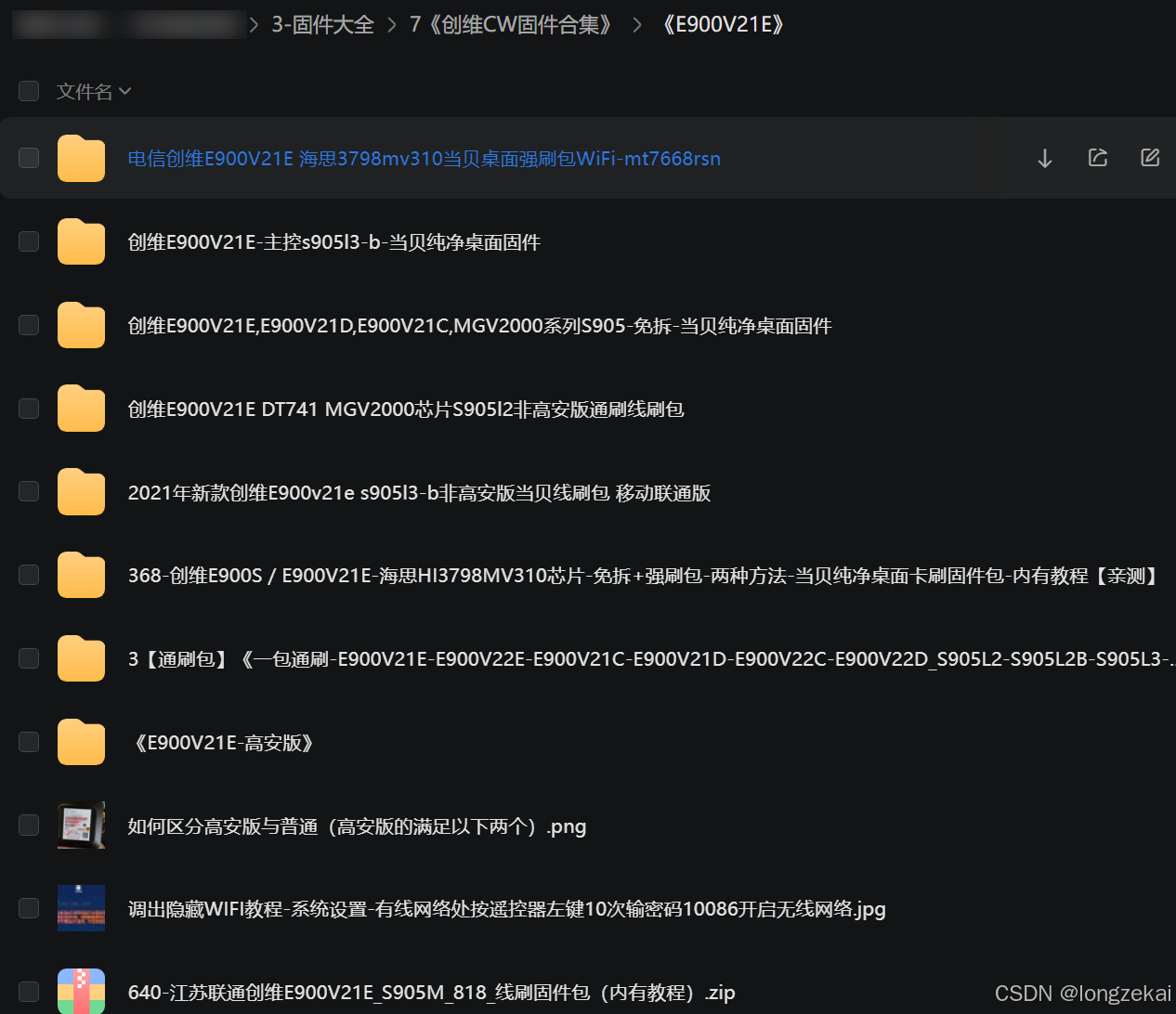Open 《E900V21E-高安版》 folder name
This screenshot has height=1014, width=1176.
224,743
